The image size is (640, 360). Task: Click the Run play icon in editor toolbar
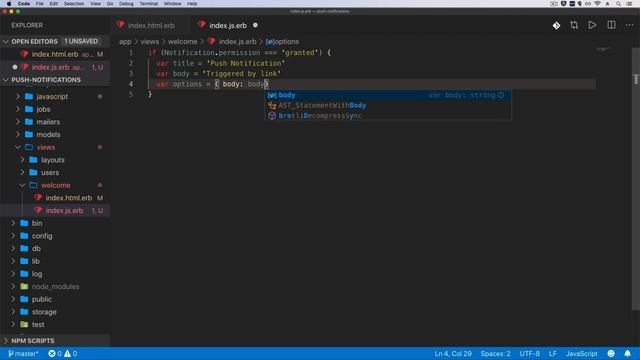tap(592, 25)
